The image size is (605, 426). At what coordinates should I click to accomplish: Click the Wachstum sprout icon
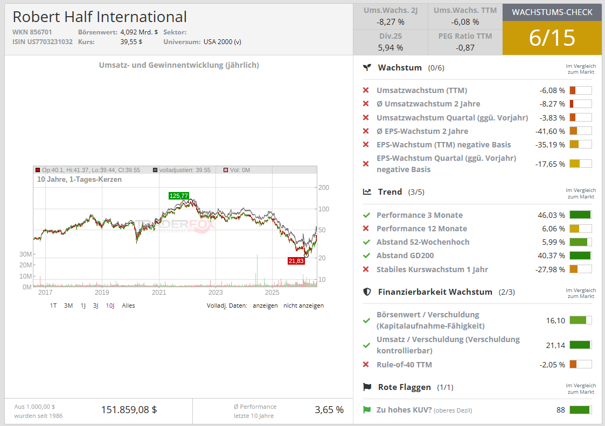[367, 68]
